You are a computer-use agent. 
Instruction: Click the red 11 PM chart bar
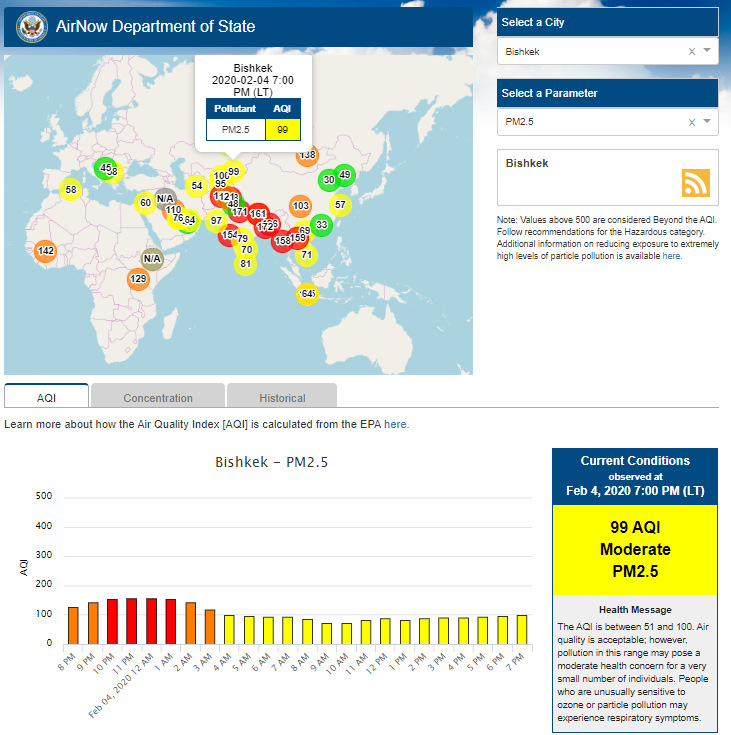pyautogui.click(x=132, y=621)
